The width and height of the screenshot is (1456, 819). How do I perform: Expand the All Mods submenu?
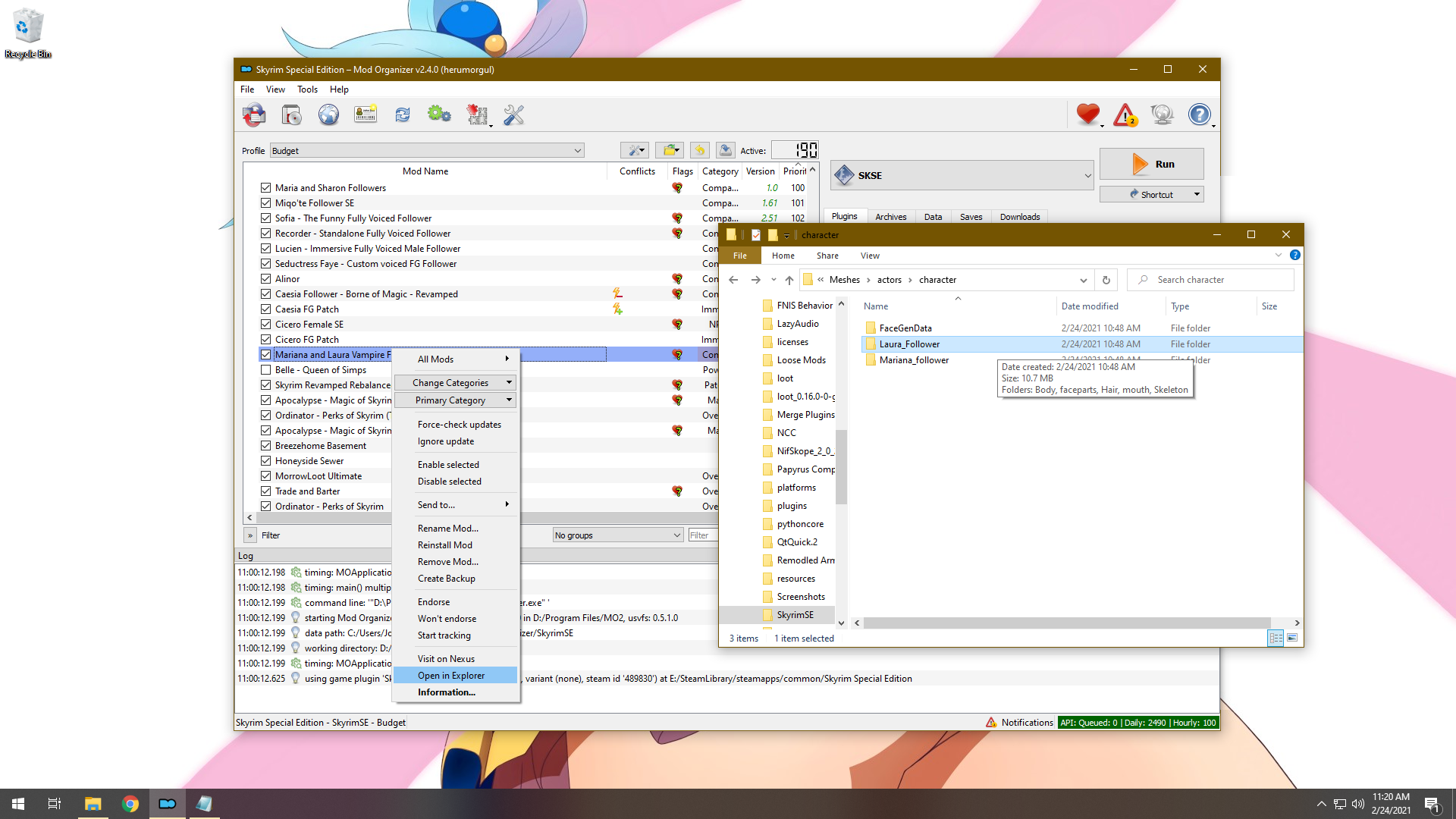point(456,359)
